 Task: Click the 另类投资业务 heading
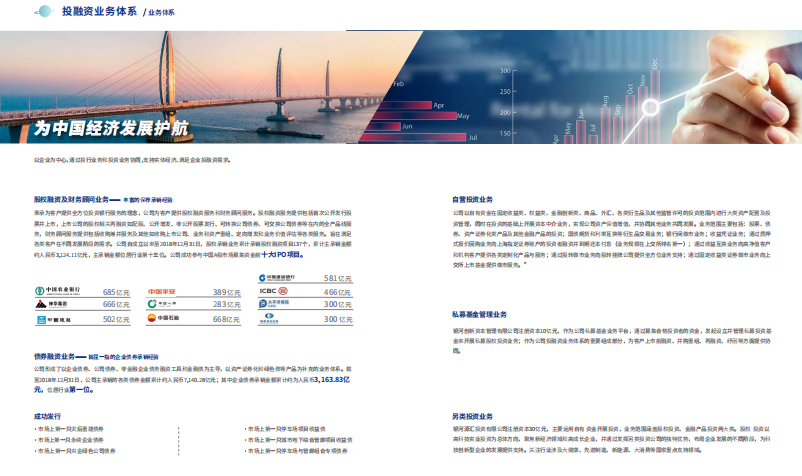[473, 417]
